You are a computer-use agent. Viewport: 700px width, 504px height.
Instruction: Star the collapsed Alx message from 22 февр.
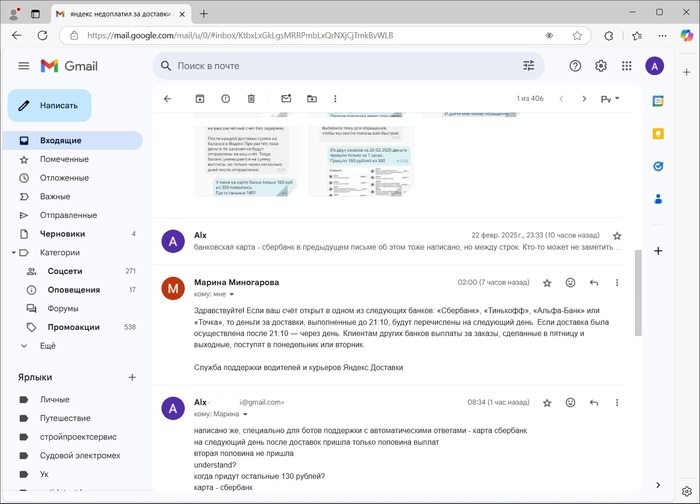[x=617, y=236]
